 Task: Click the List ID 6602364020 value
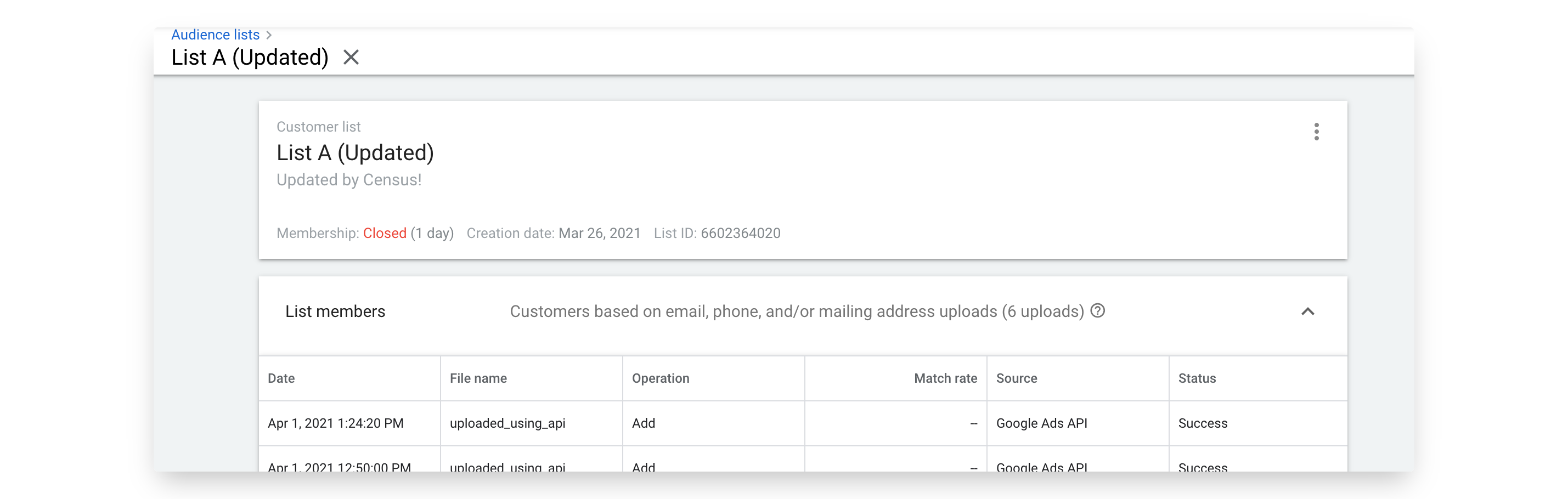(x=740, y=233)
